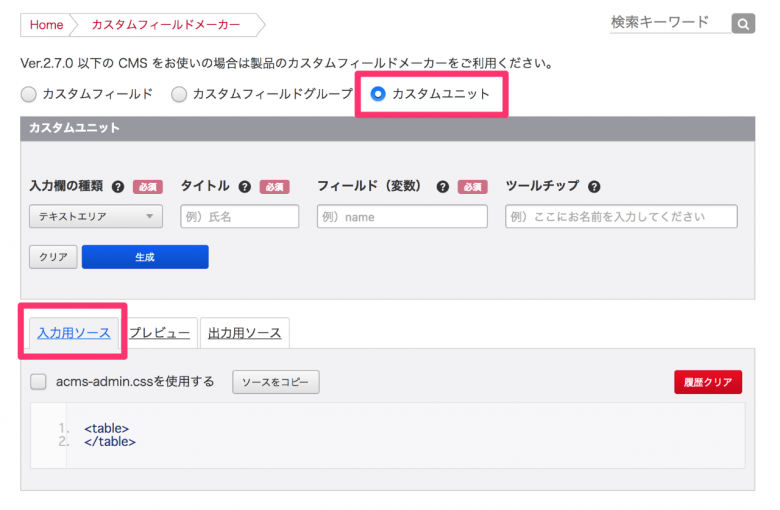Open the 出力用ソース tab
Screen dimensions: 780x510
tap(245, 333)
